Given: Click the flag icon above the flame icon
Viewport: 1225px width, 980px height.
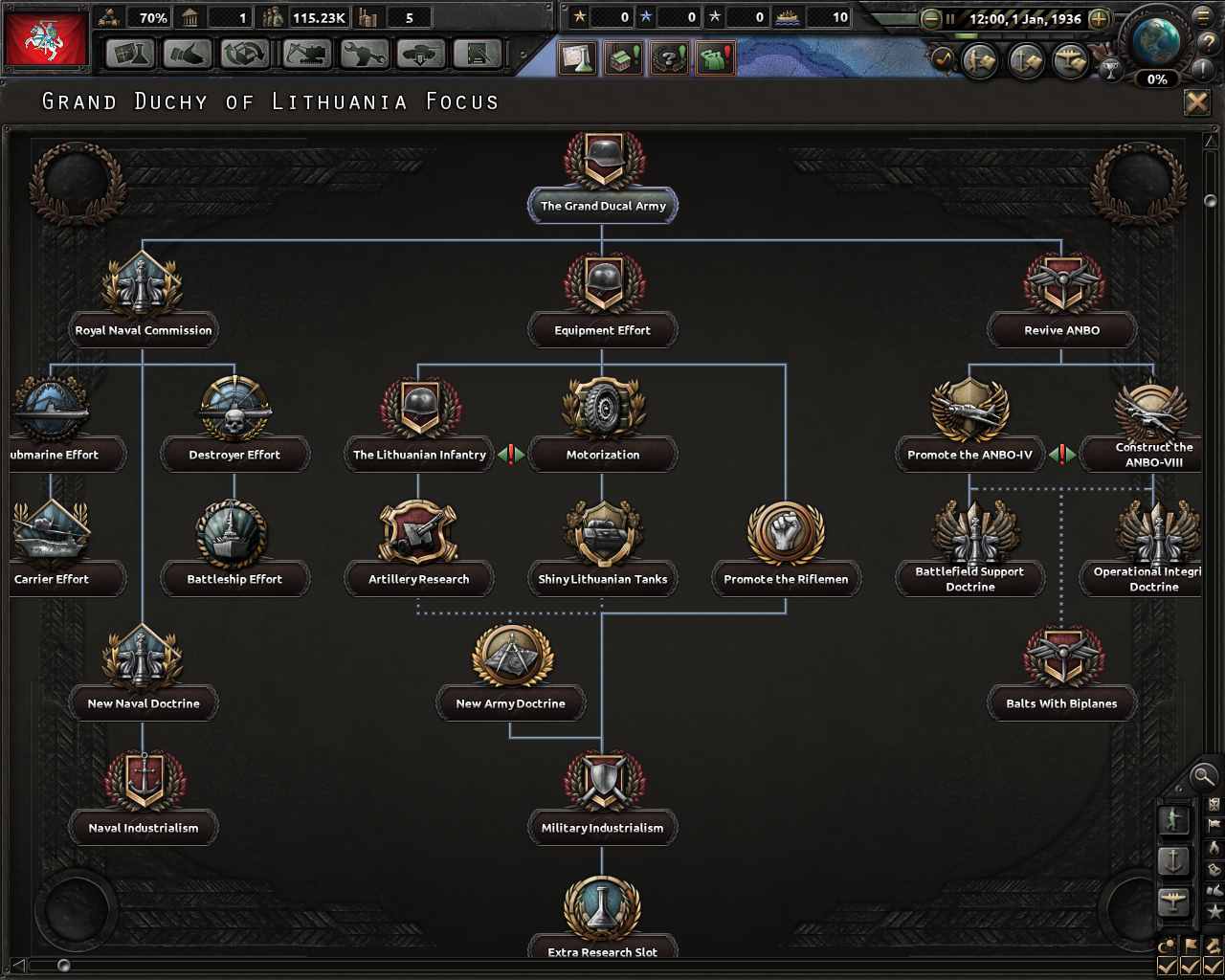Looking at the screenshot, I should (x=1214, y=825).
